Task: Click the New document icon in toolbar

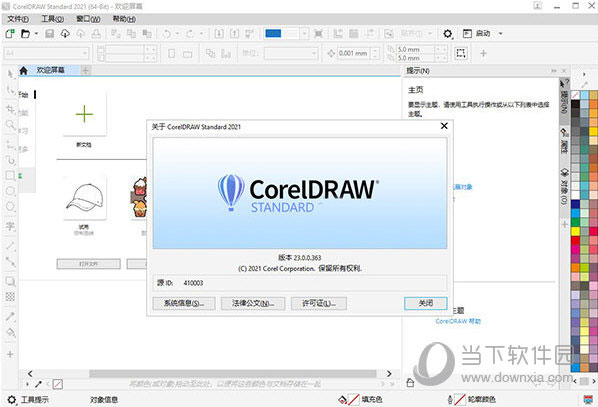Action: point(10,34)
